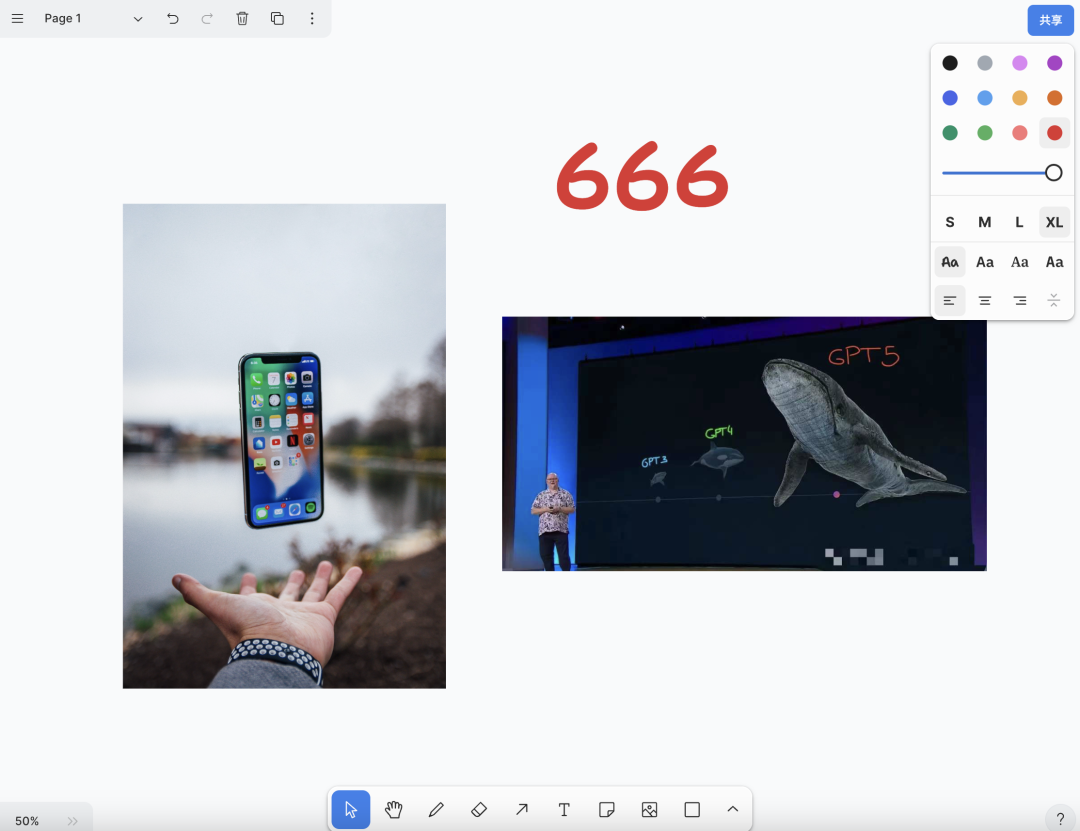Viewport: 1080px width, 831px height.
Task: Set text size to M
Action: point(985,222)
